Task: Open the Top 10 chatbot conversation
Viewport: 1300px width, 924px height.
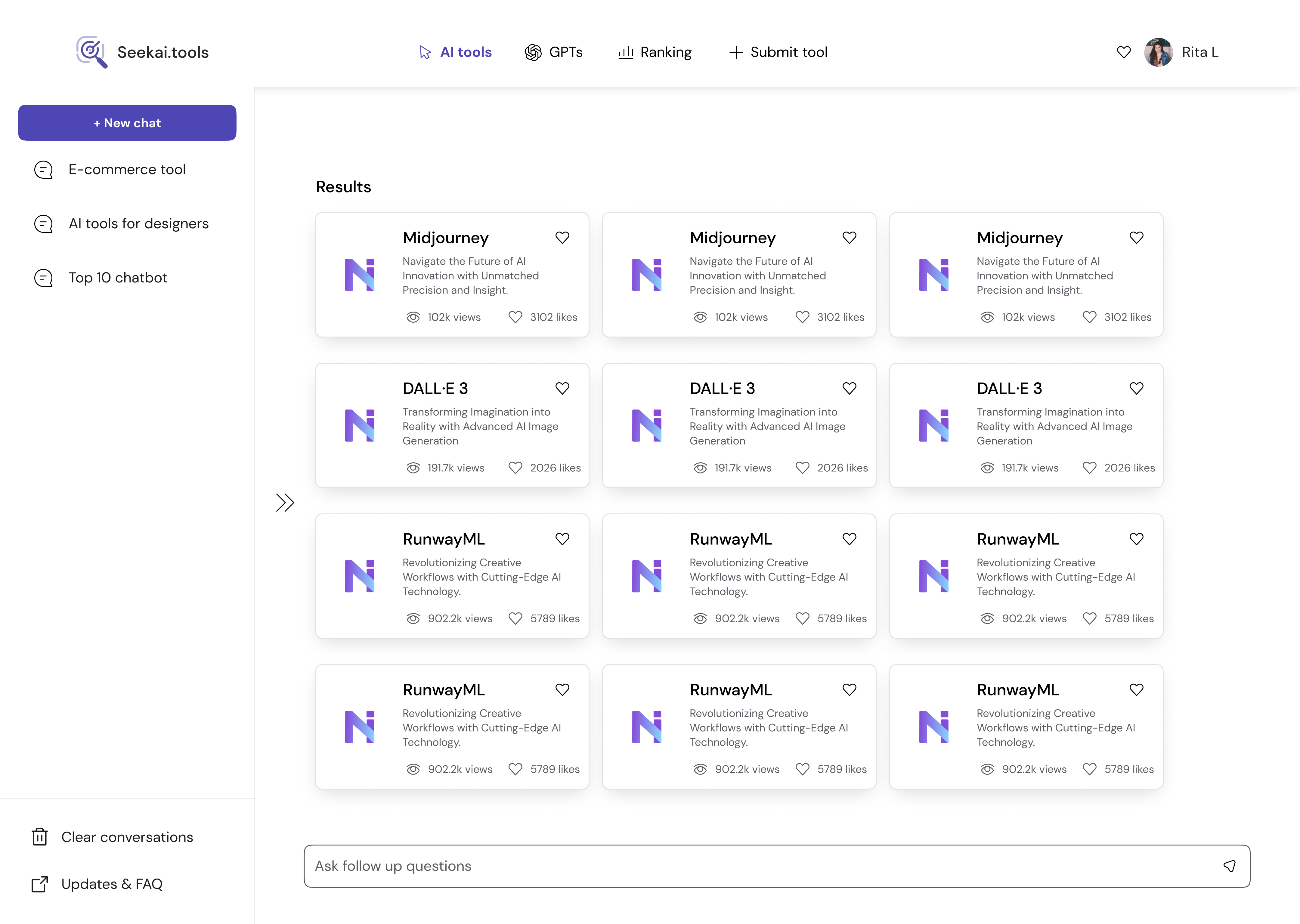Action: pyautogui.click(x=118, y=278)
